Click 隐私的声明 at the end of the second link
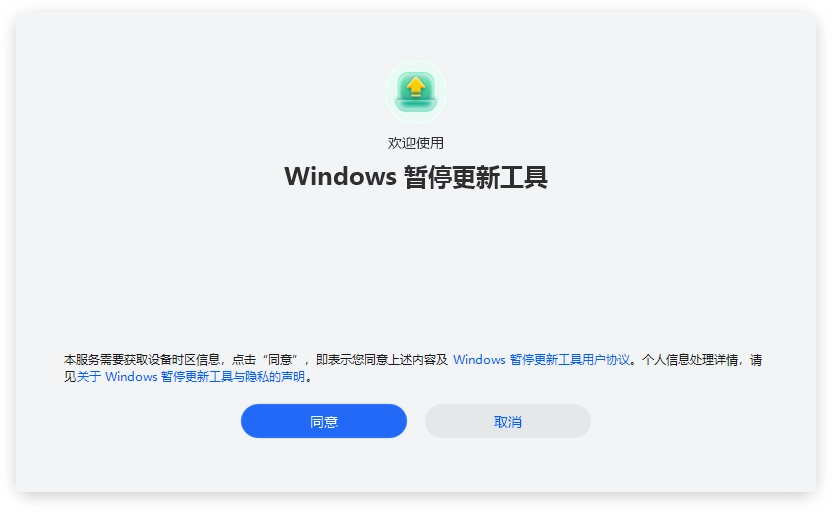This screenshot has width=832, height=512. [x=275, y=377]
